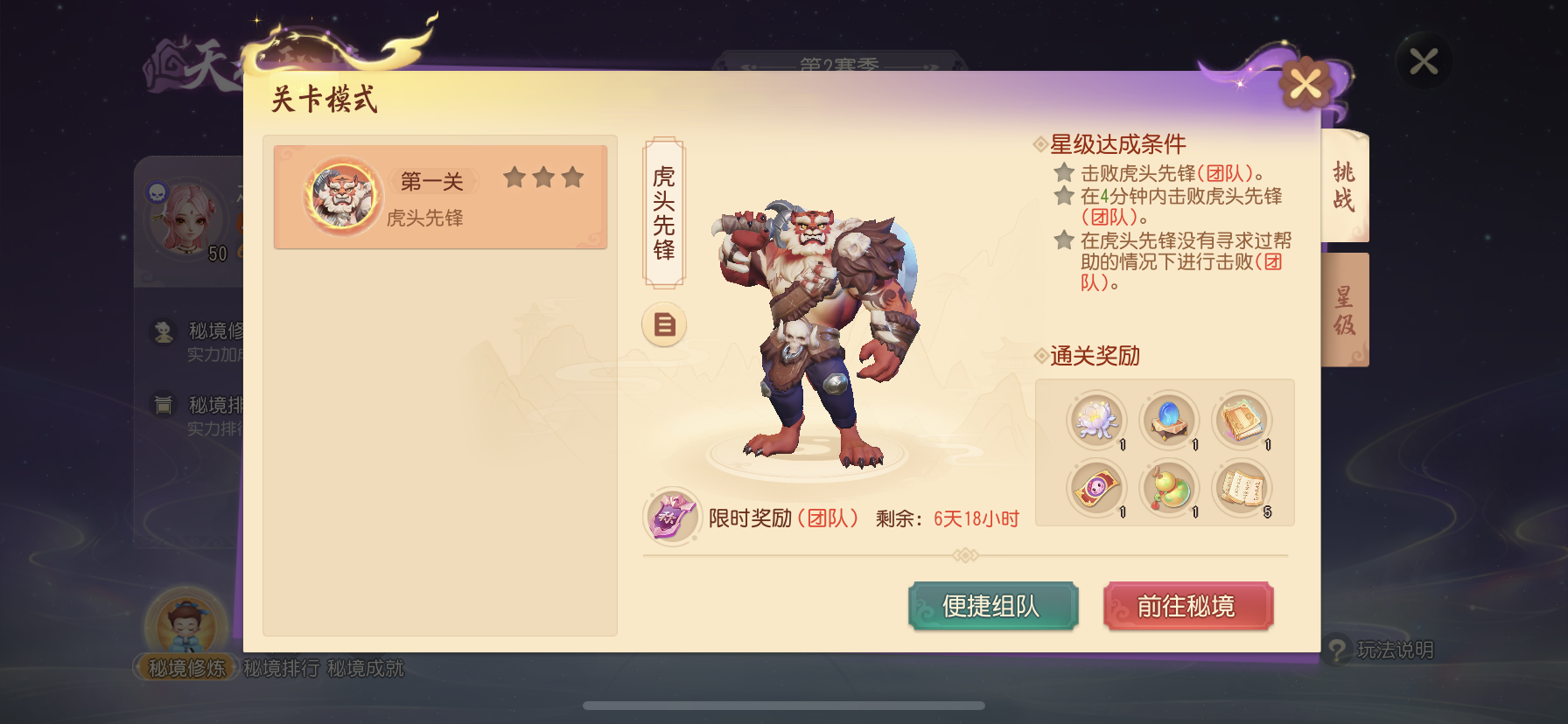This screenshot has width=1568, height=724.
Task: Close the 关卡模式 dialog
Action: pos(1305,85)
